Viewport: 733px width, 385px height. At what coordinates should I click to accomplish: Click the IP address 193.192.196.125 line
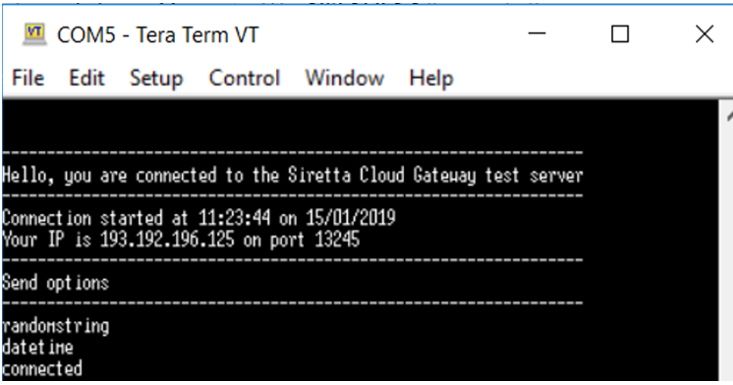(181, 239)
